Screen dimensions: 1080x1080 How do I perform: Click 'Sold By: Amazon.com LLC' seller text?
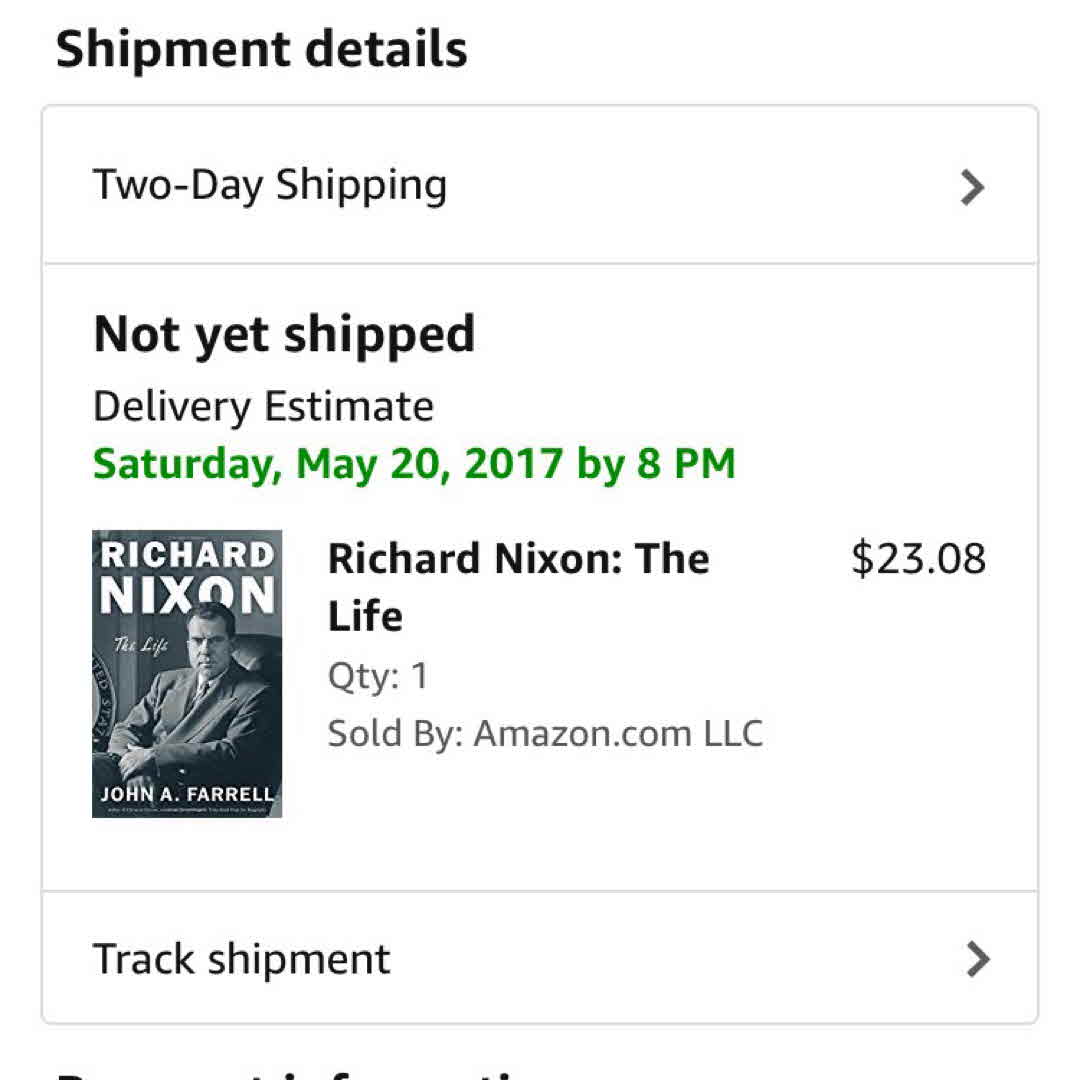coord(545,734)
